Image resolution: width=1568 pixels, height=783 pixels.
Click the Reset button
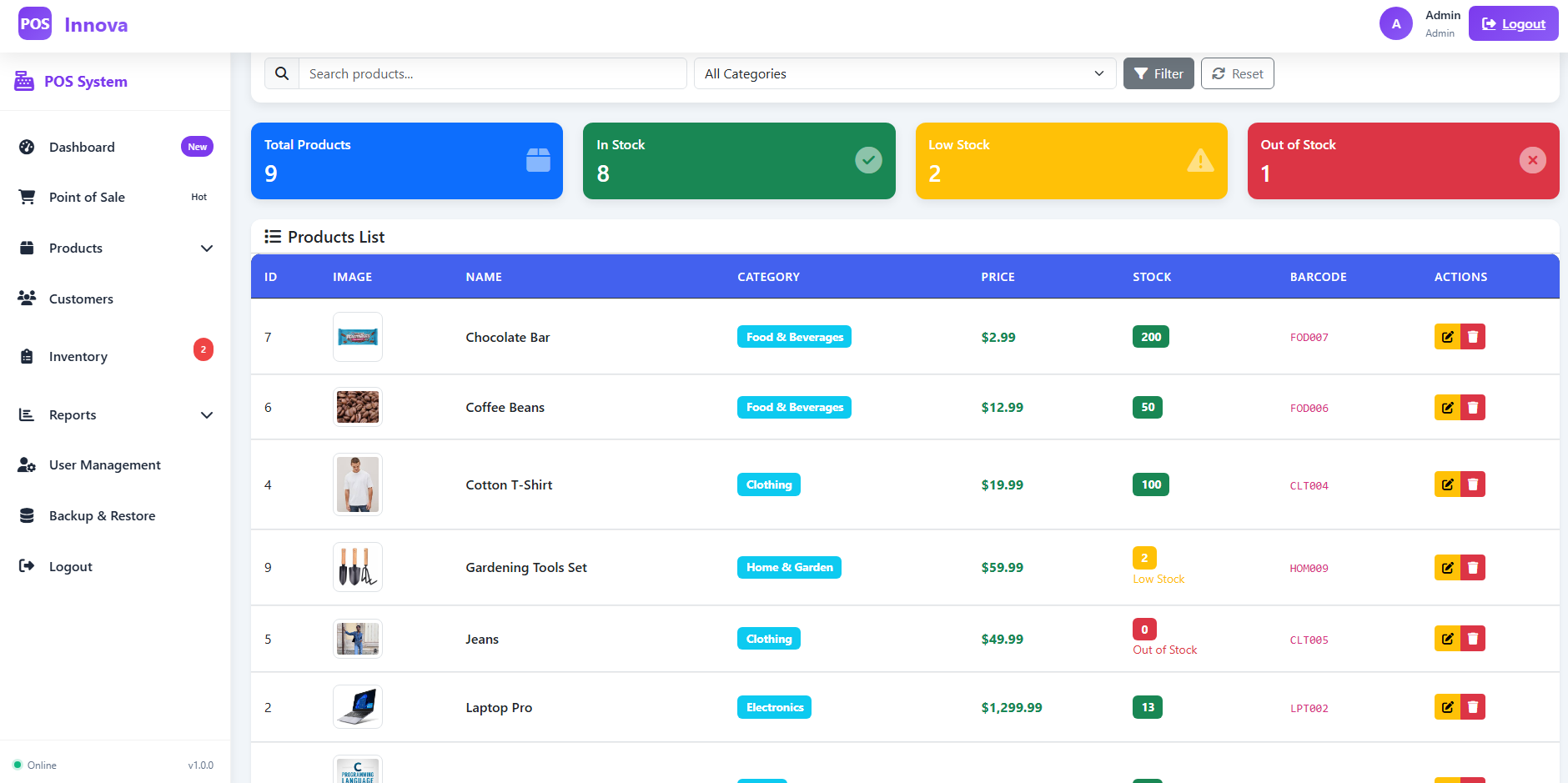tap(1237, 73)
